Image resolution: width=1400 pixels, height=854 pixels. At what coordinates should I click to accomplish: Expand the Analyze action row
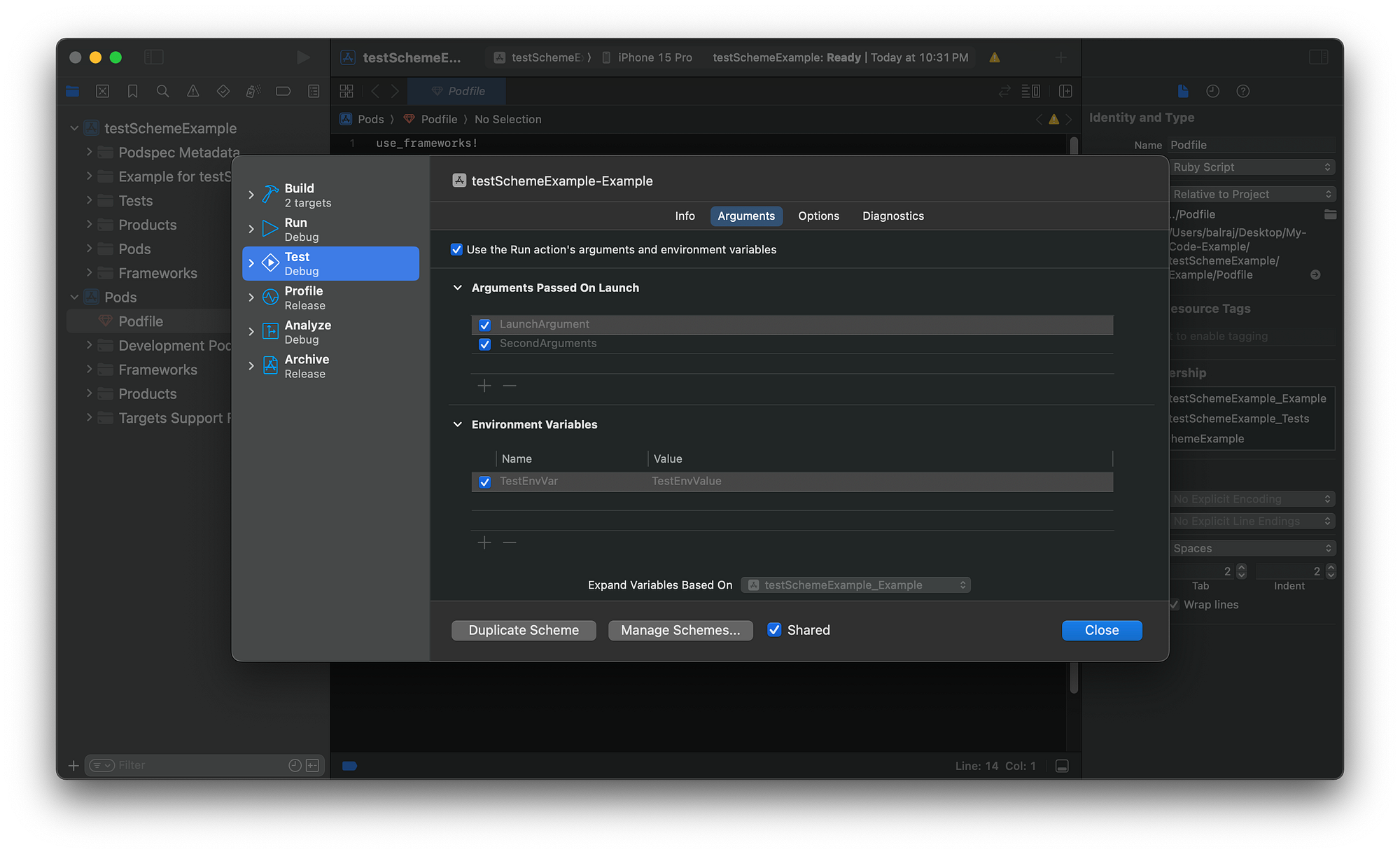click(251, 332)
